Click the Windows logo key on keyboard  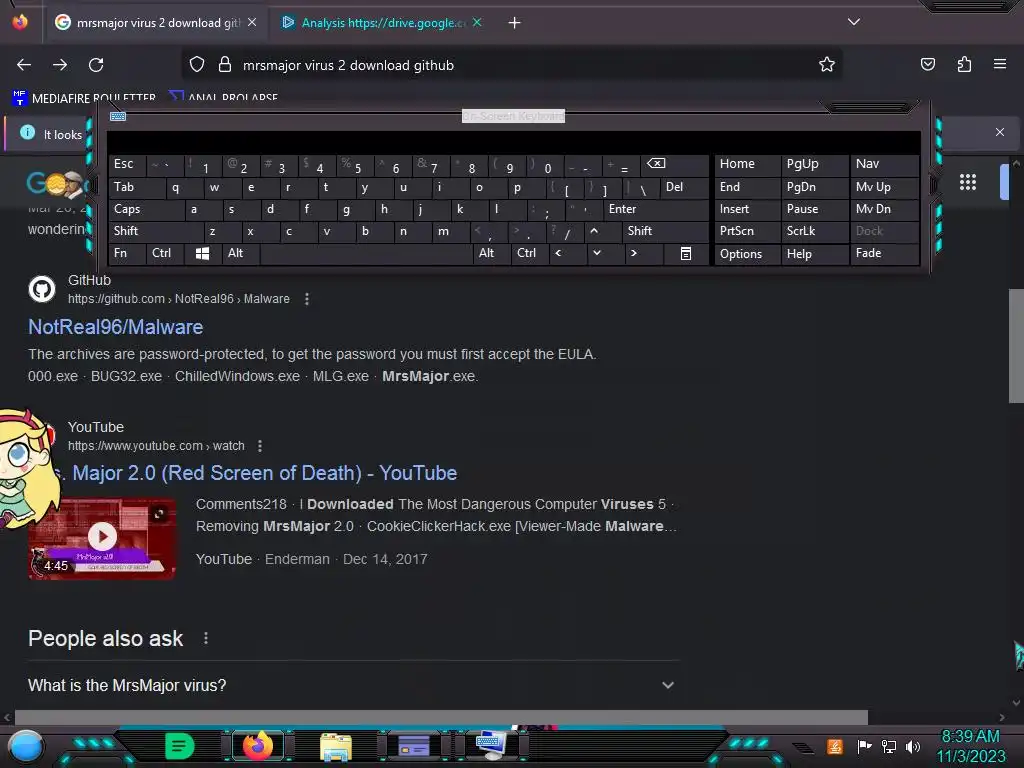coord(202,253)
